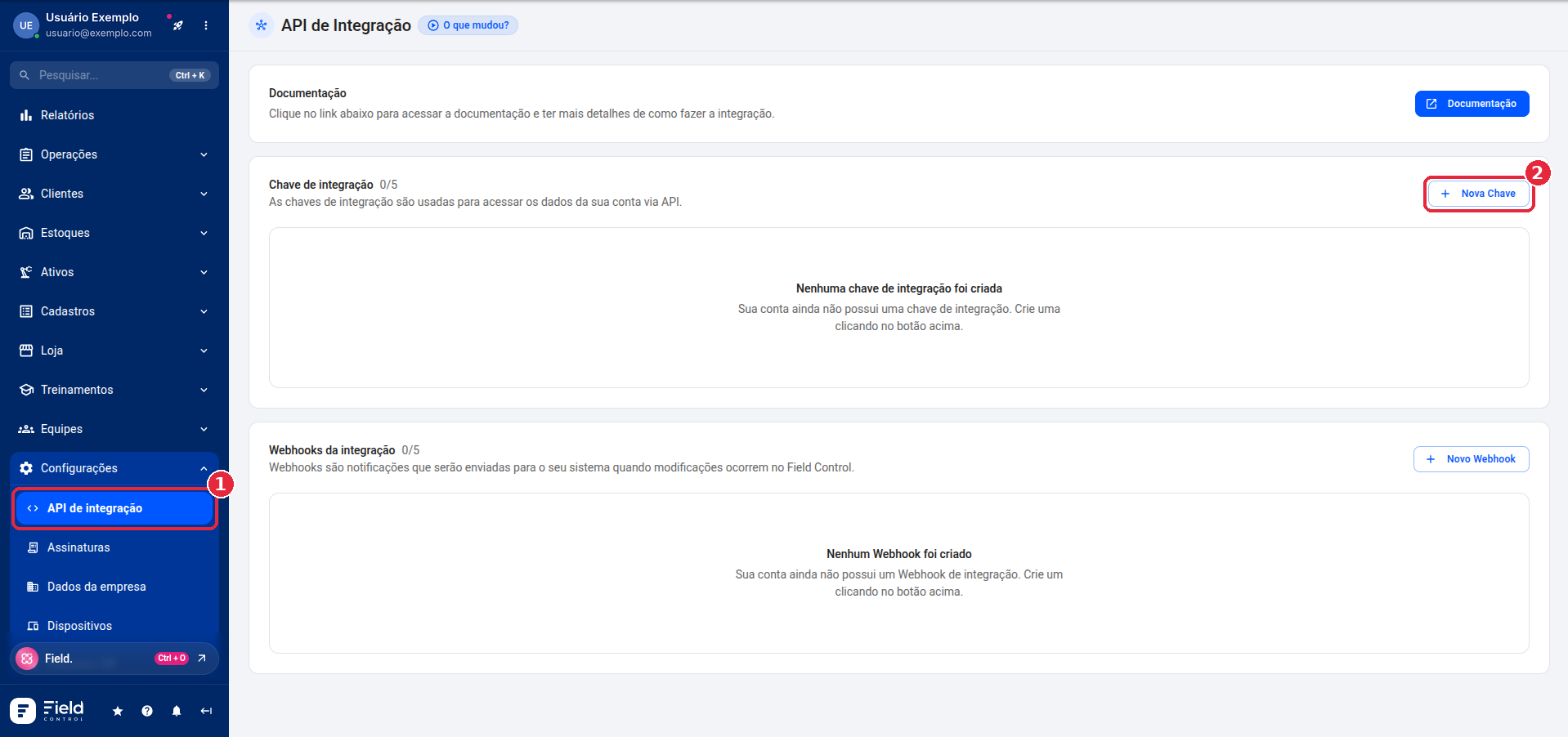This screenshot has width=1568, height=737.
Task: Select API de integração menu item
Action: coord(114,508)
